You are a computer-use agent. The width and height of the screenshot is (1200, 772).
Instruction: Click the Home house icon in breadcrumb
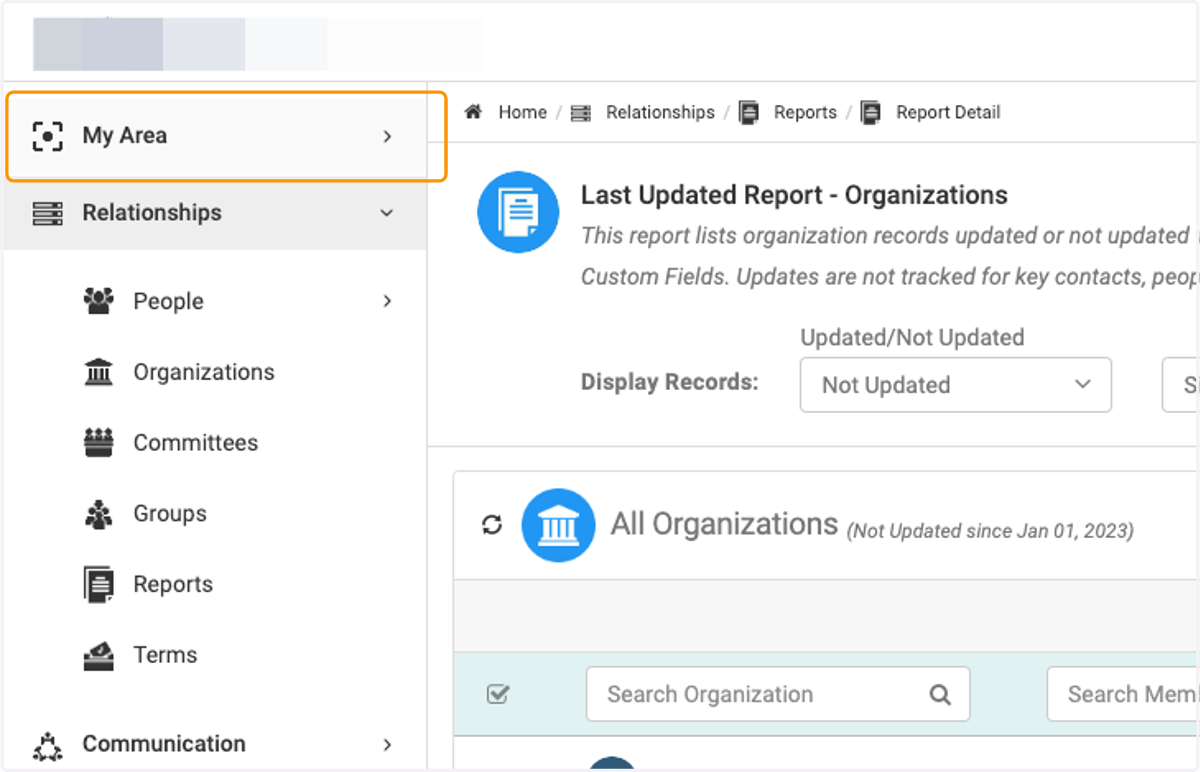pyautogui.click(x=474, y=112)
